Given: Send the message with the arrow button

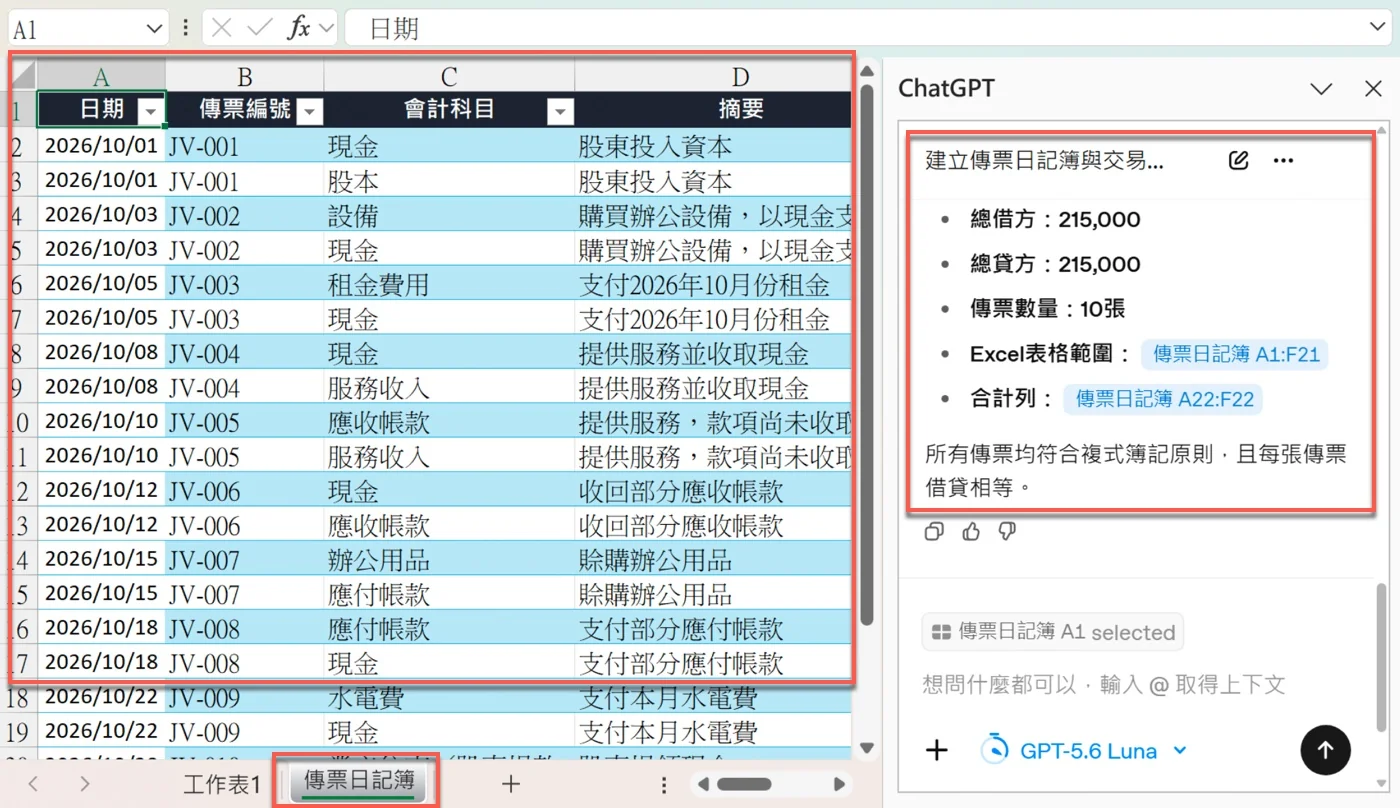Looking at the screenshot, I should 1326,750.
